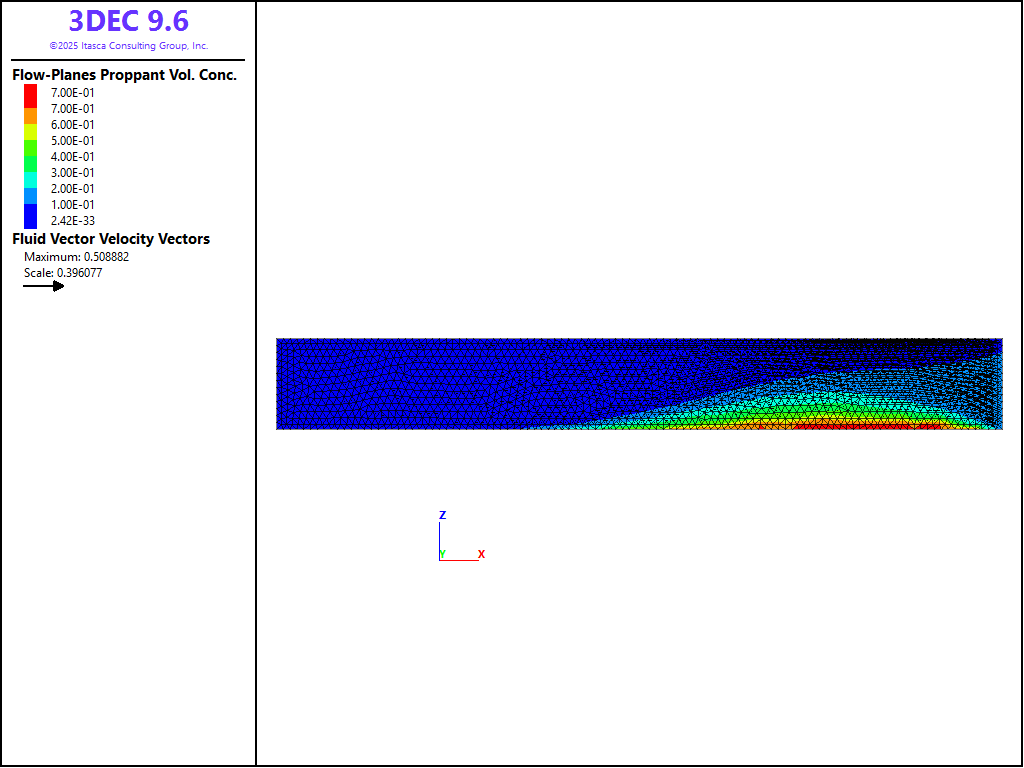The width and height of the screenshot is (1024, 768).
Task: Select the Flow-Planes Proppant Vol. Conc. heading
Action: (x=124, y=75)
